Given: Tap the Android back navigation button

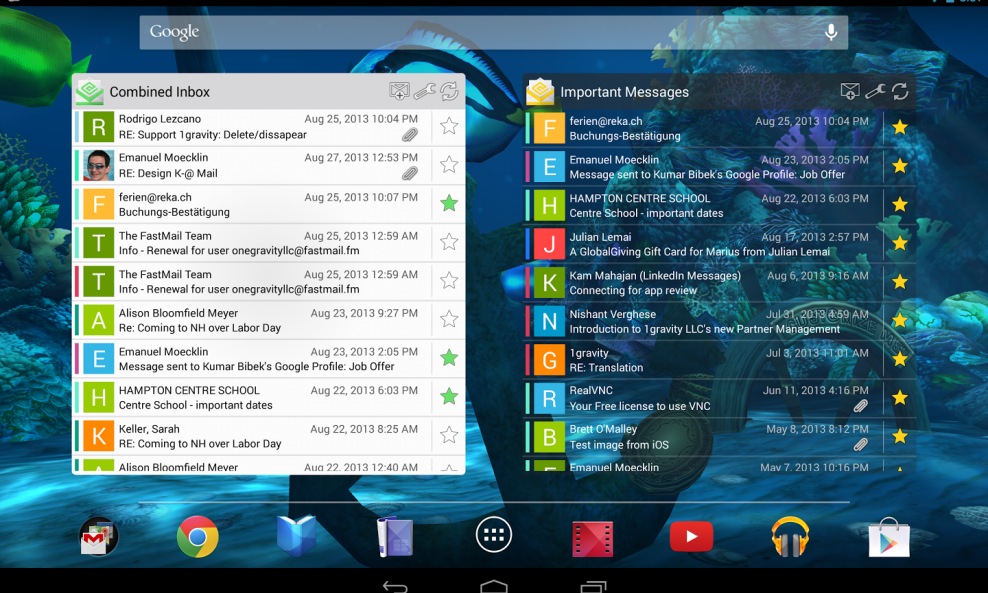Looking at the screenshot, I should (395, 587).
